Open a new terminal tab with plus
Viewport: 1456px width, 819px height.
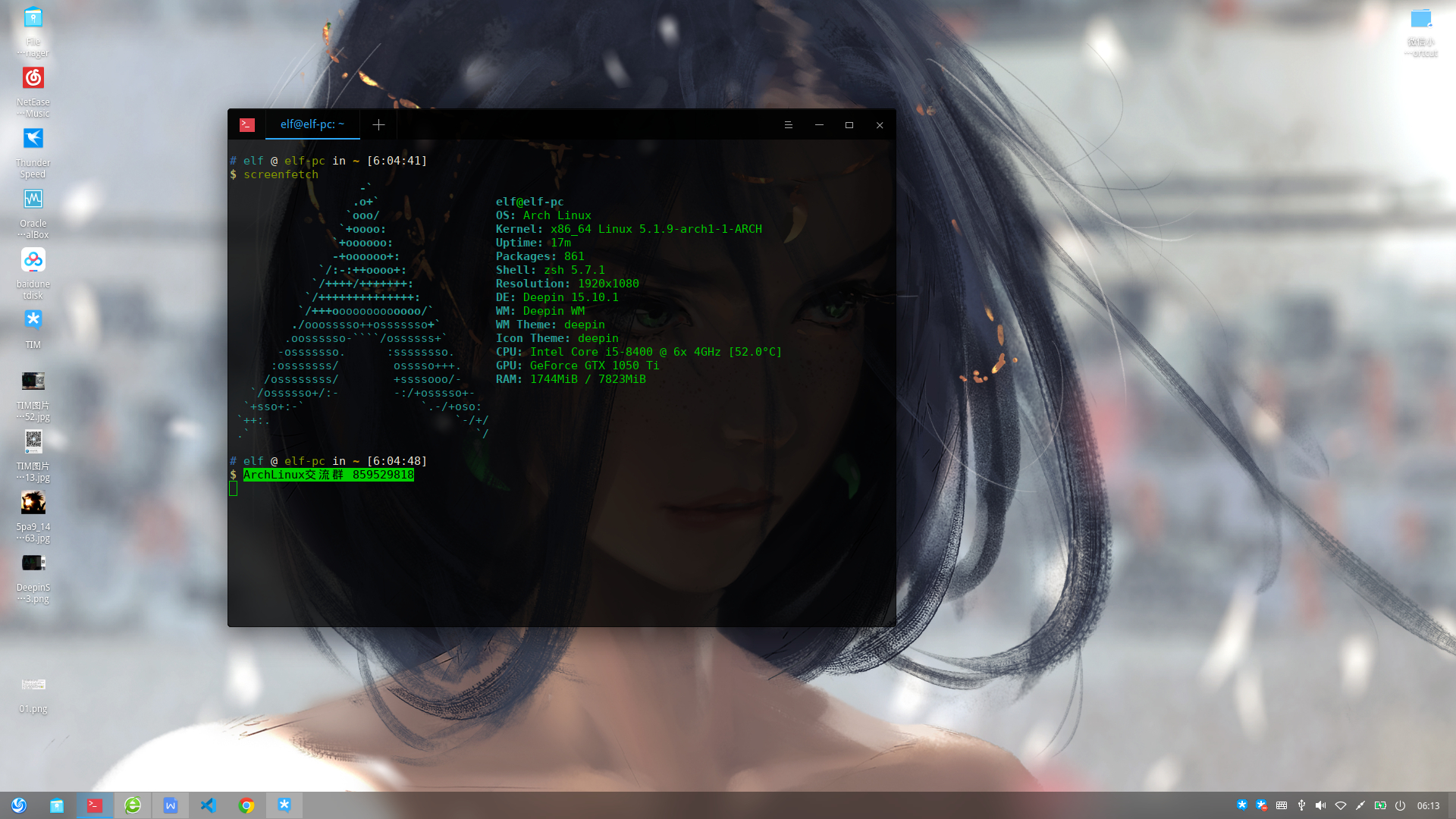378,125
